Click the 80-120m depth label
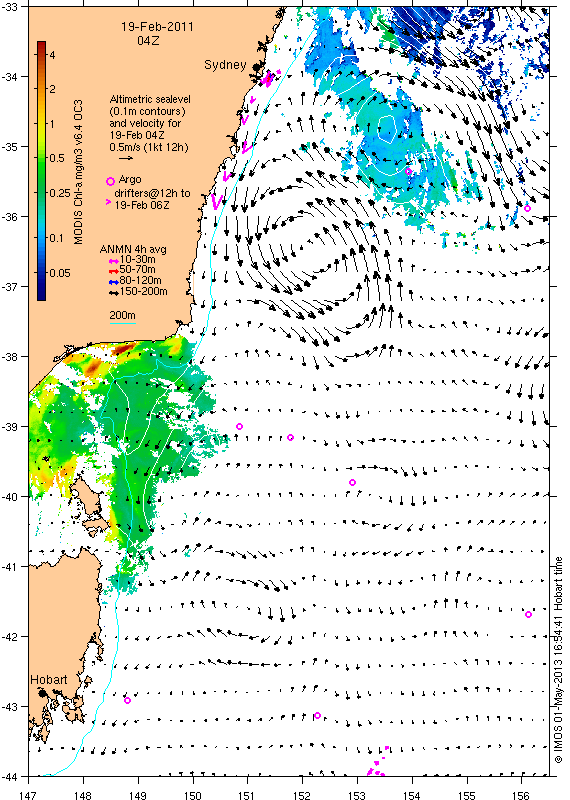570x800 pixels. pos(140,280)
